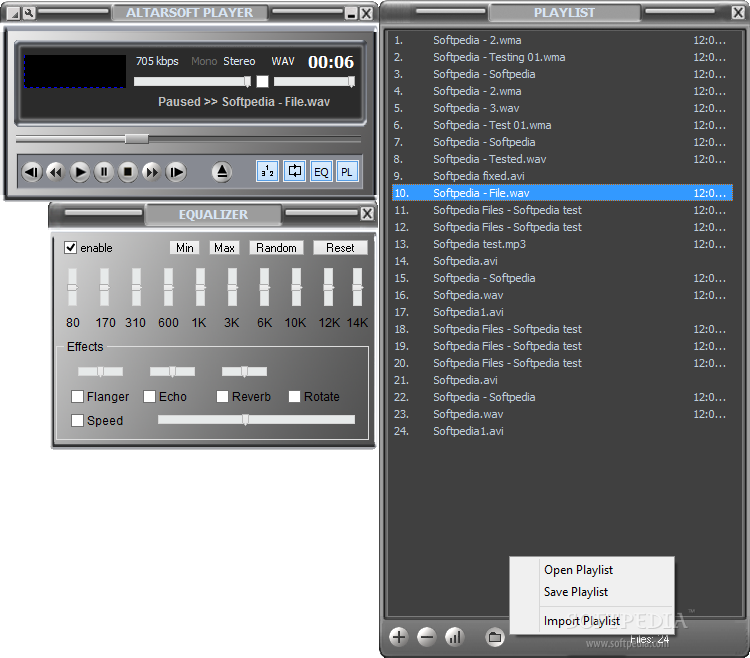The image size is (750, 658).
Task: Toggle the playlist window with PL
Action: (x=347, y=171)
